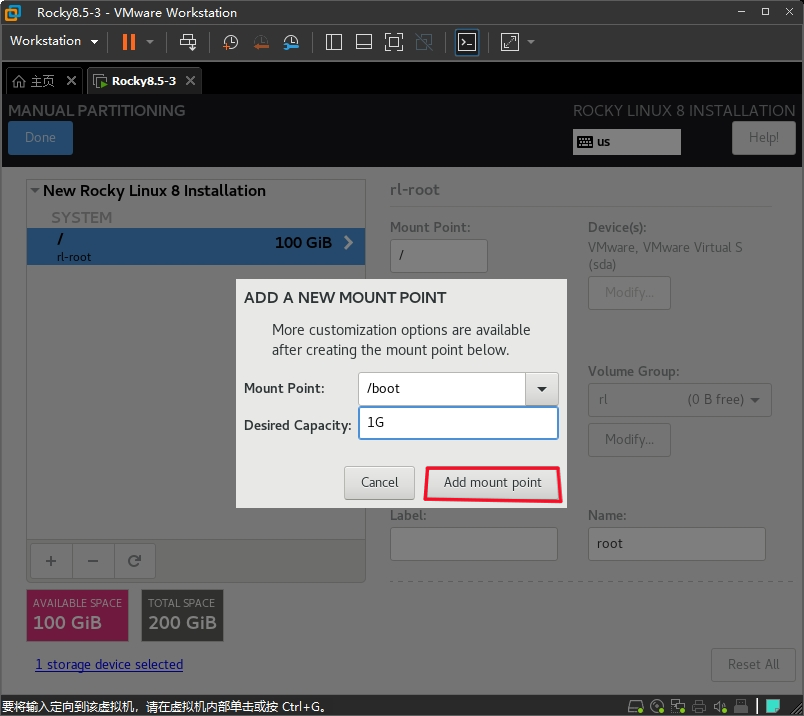Close the Rocky8.5-3 tab
This screenshot has width=804, height=716.
[x=190, y=81]
